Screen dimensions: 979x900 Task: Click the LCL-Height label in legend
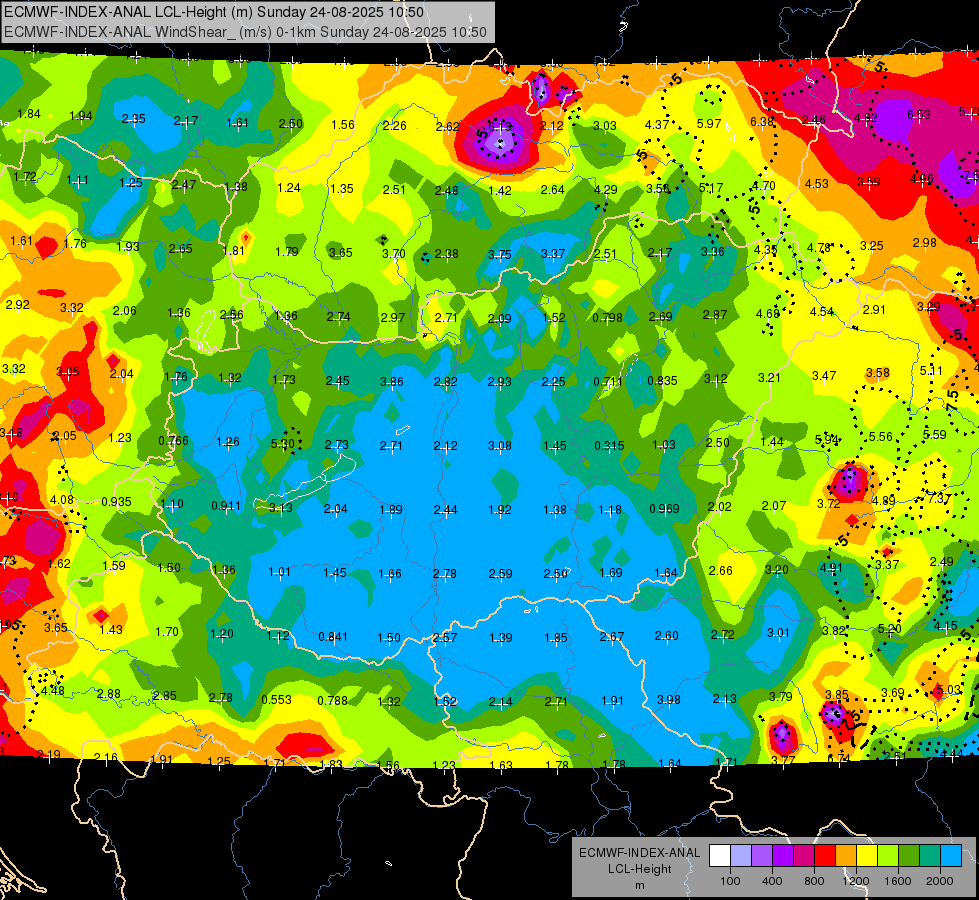(639, 869)
